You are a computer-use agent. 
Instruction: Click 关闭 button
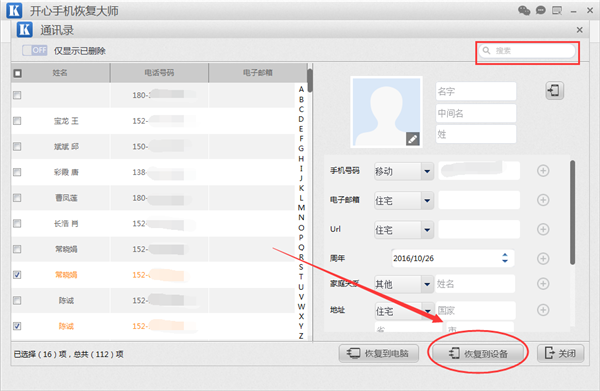pyautogui.click(x=561, y=353)
